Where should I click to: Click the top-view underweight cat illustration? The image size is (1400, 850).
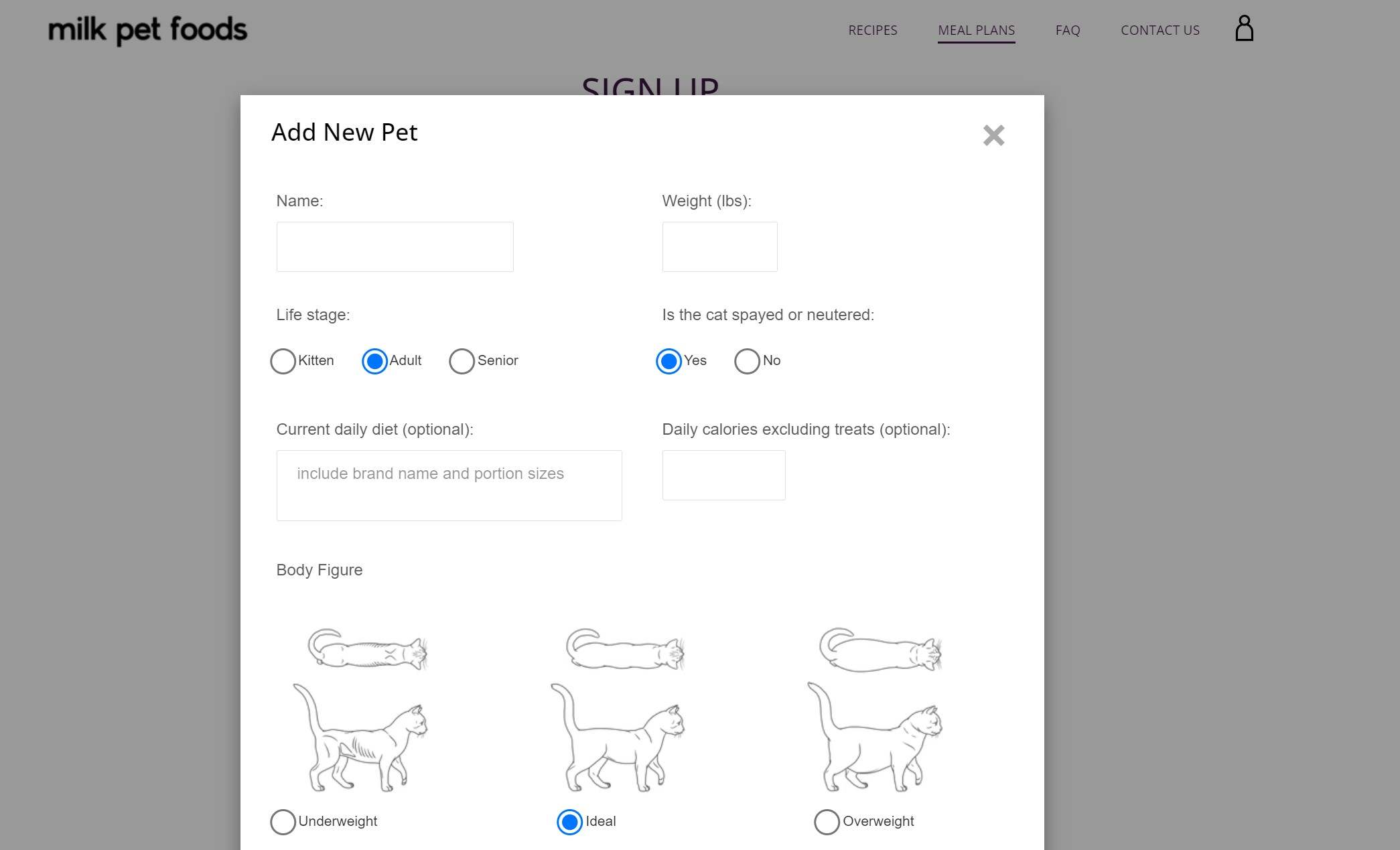[x=363, y=649]
